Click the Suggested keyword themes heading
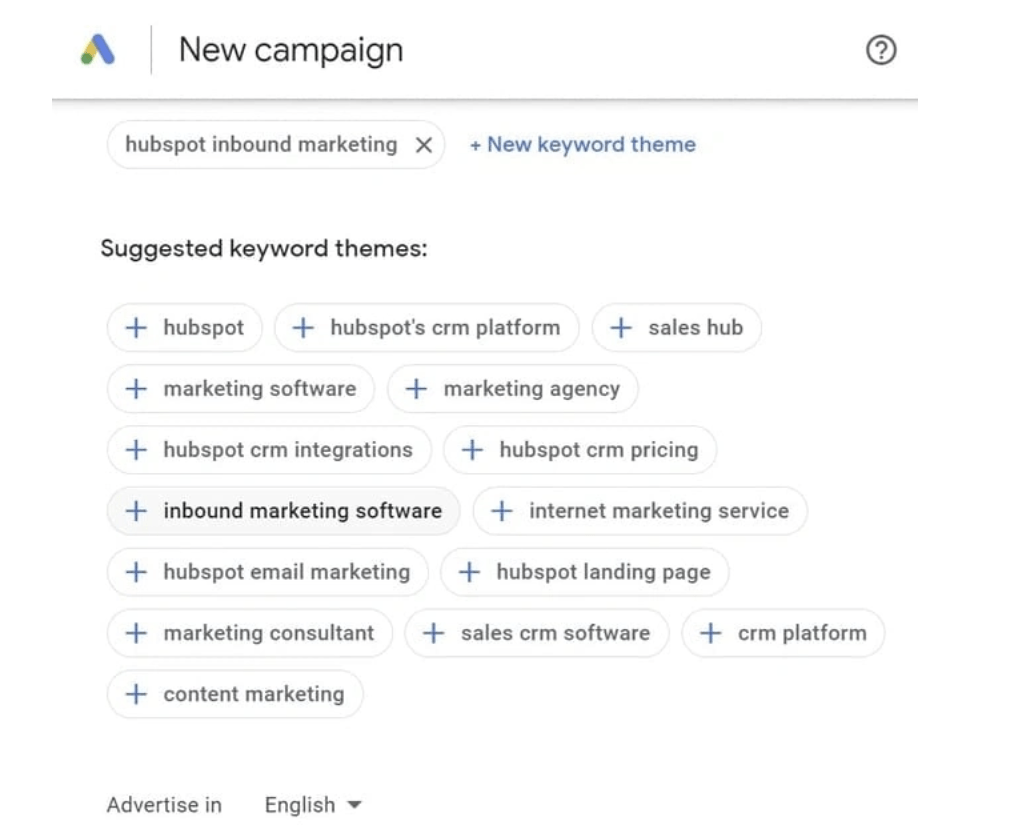The height and width of the screenshot is (826, 1032). tap(264, 249)
